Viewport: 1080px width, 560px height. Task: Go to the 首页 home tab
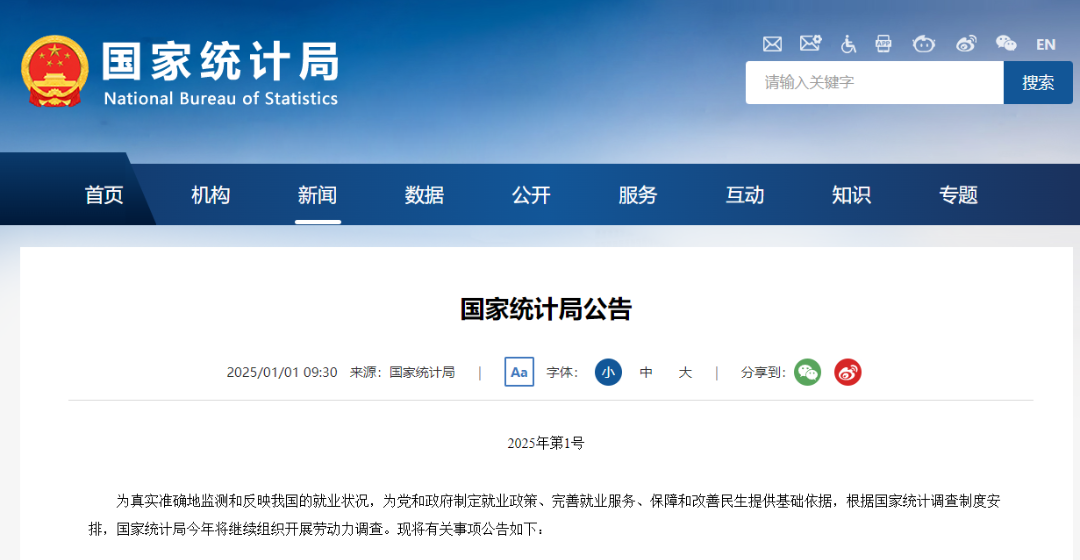(x=104, y=195)
